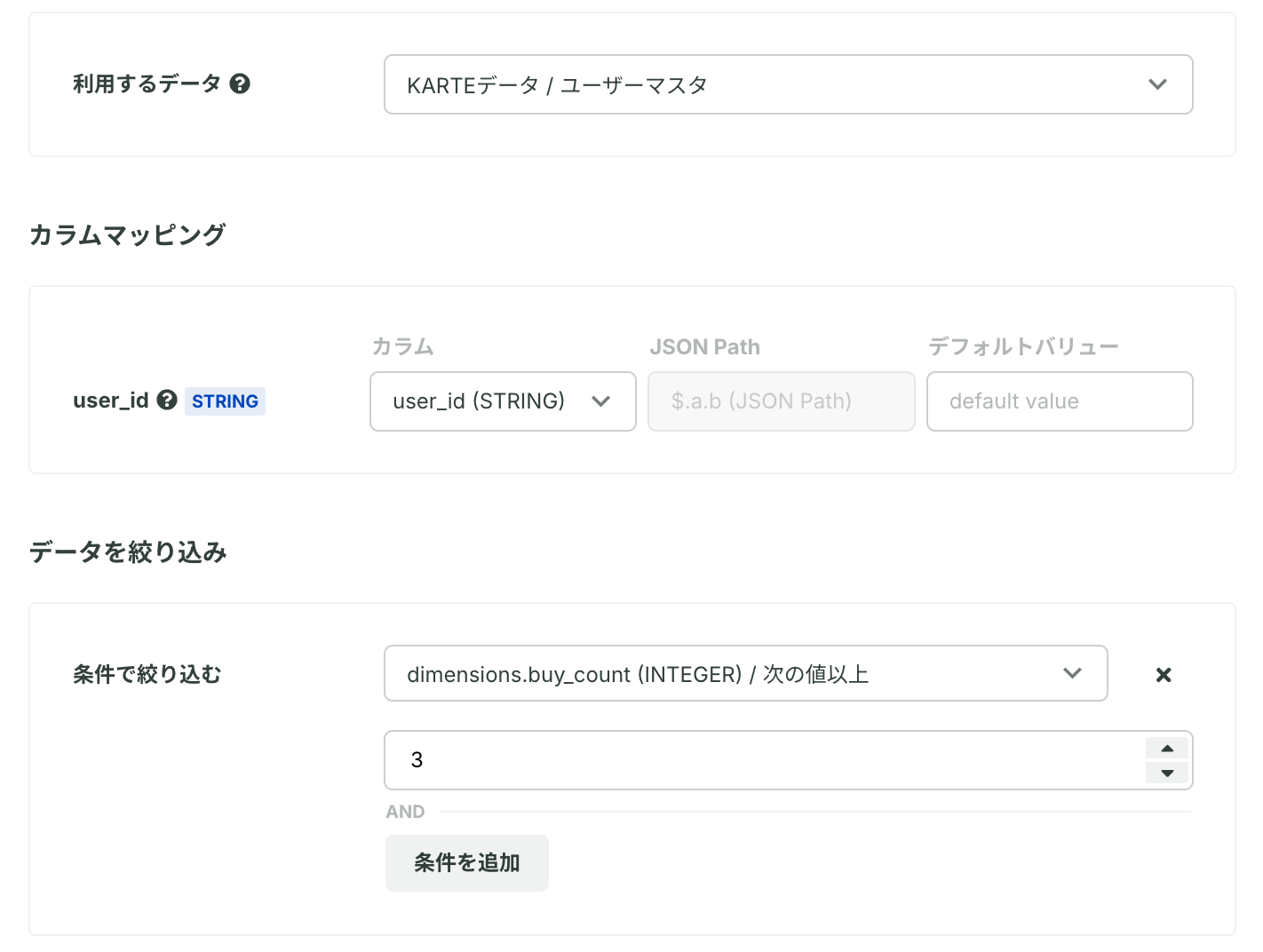Remove the buy_count filter condition with X

pos(1164,675)
